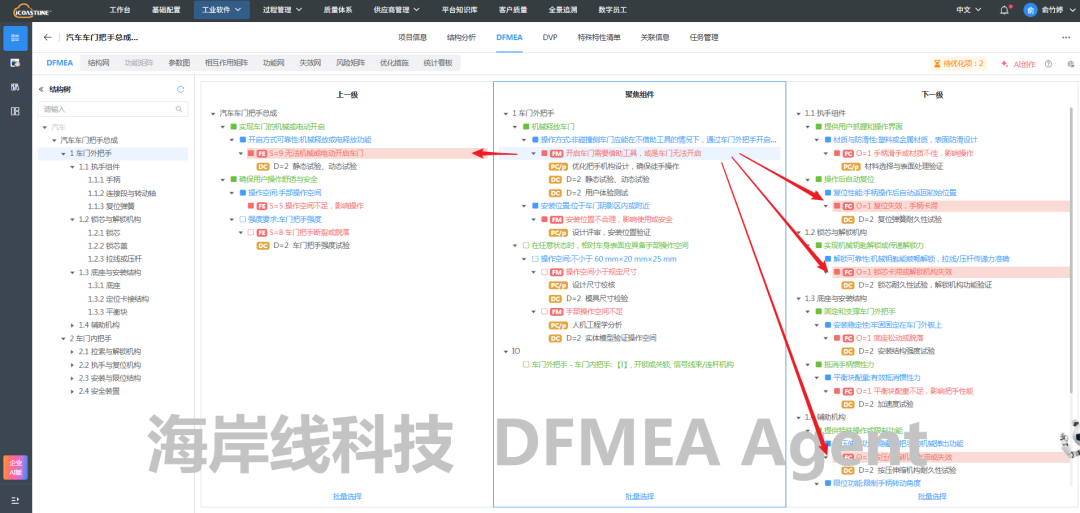This screenshot has height=513, width=1080.
Task: Click 批量选择 under the 上一级 column
Action: (347, 496)
